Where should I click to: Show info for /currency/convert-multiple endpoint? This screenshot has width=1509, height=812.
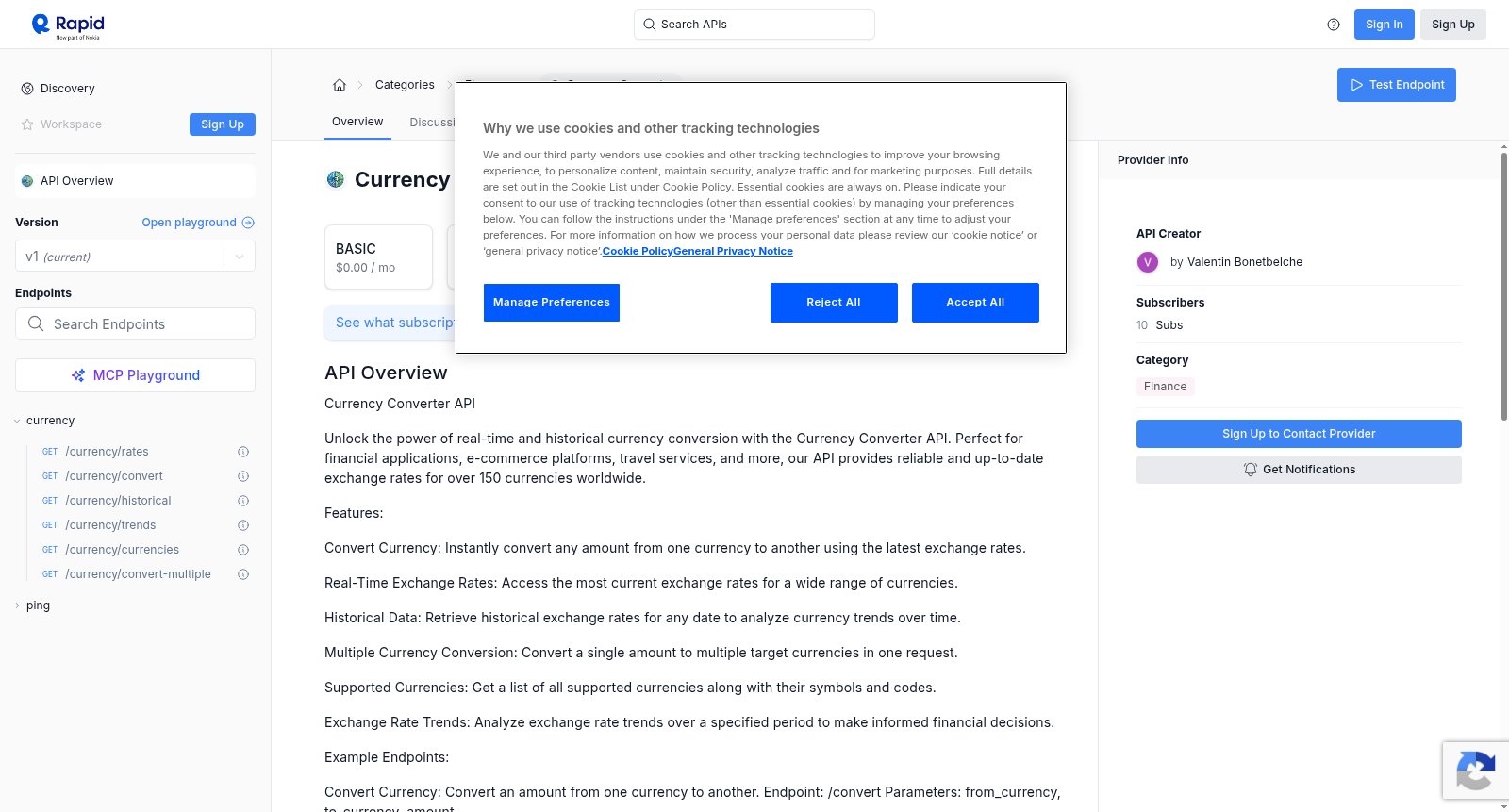243,574
